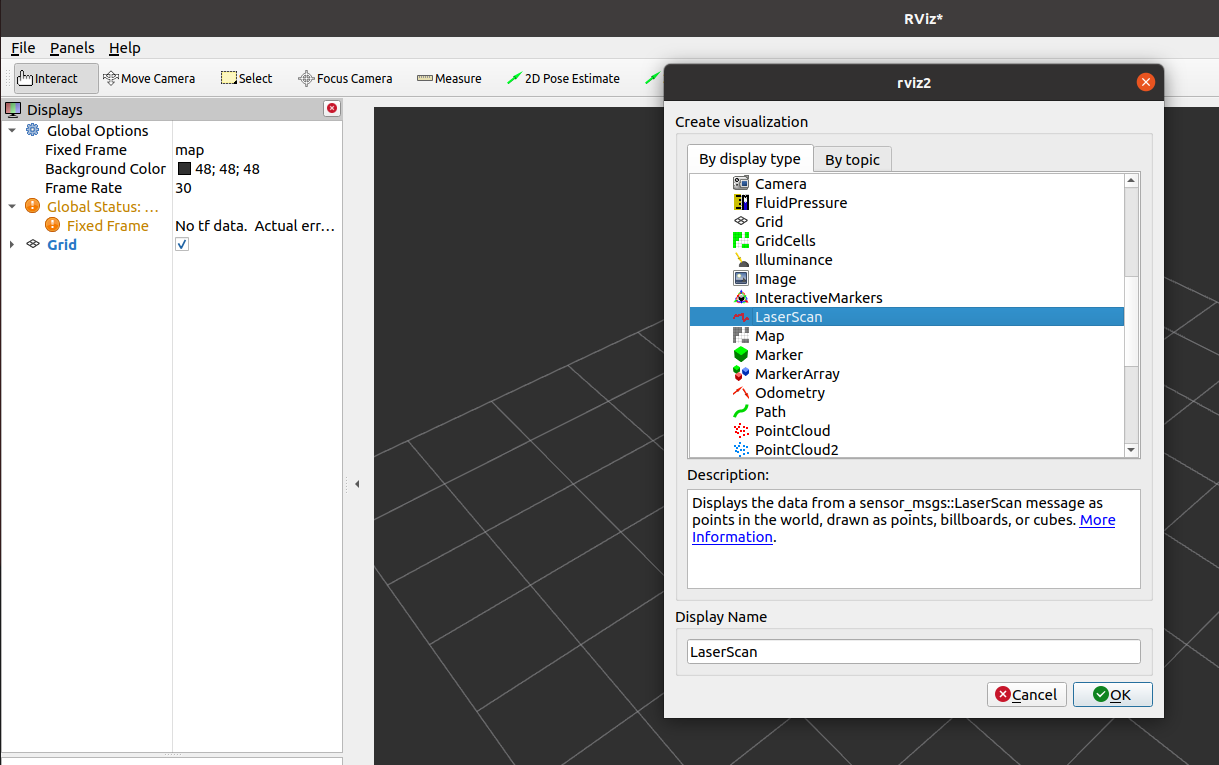Confirm with the OK button
This screenshot has width=1219, height=765.
[x=1112, y=694]
